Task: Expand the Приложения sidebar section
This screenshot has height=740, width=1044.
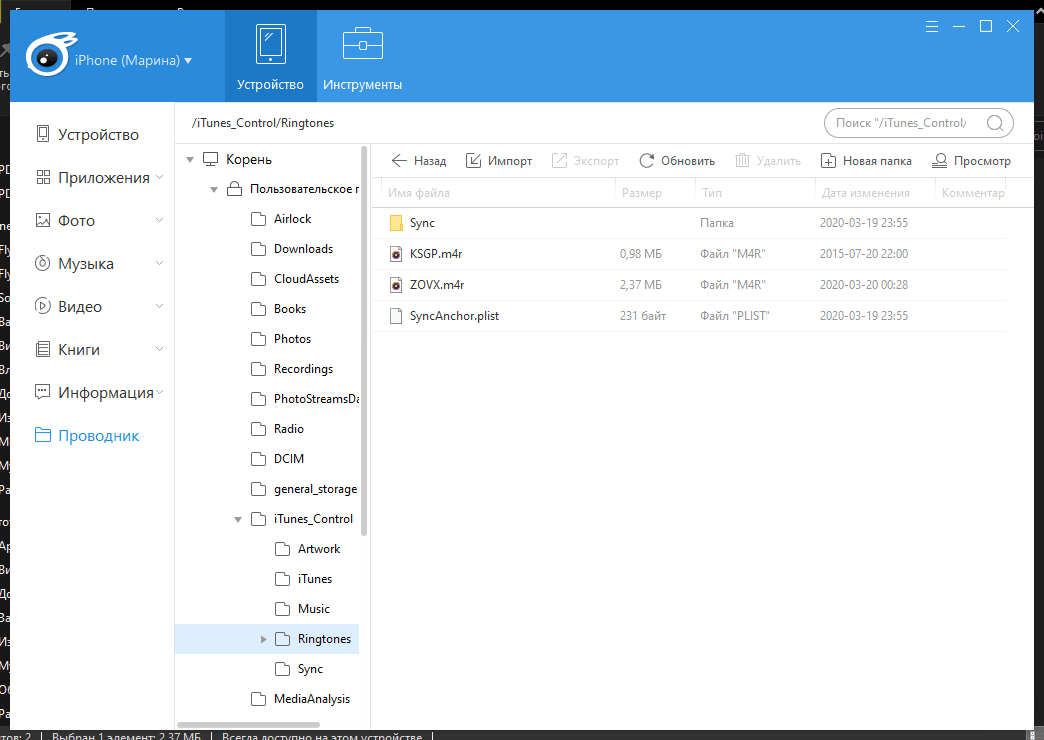Action: pos(160,178)
